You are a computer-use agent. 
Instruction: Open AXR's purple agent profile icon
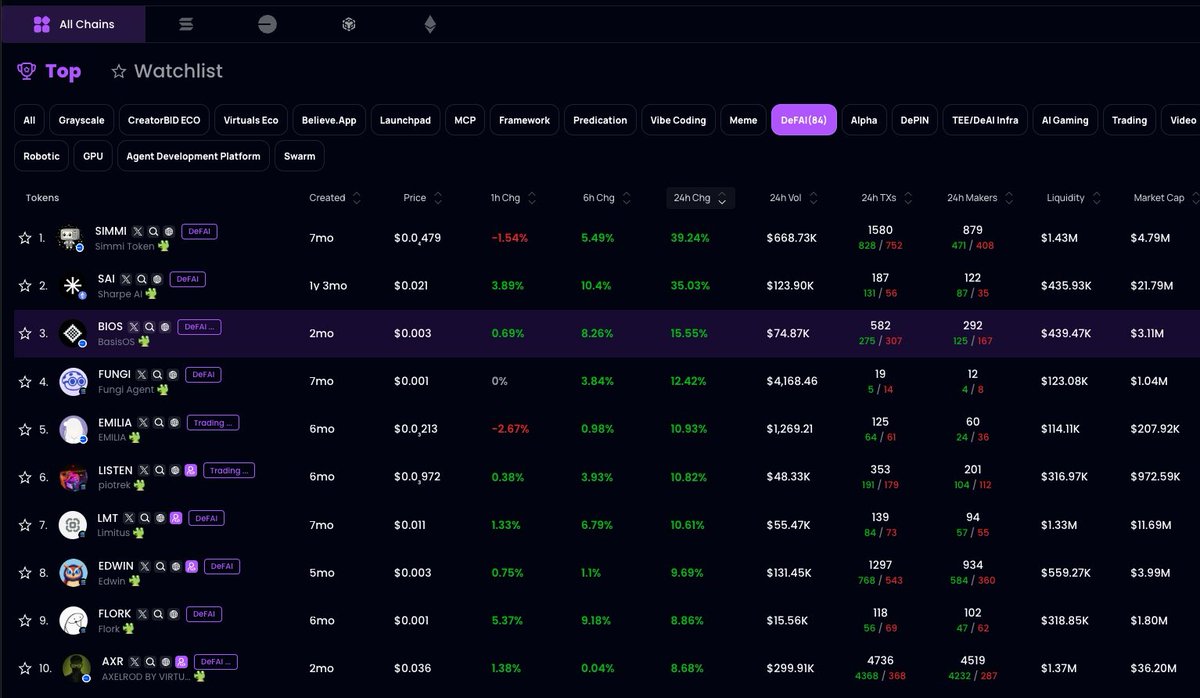click(181, 661)
